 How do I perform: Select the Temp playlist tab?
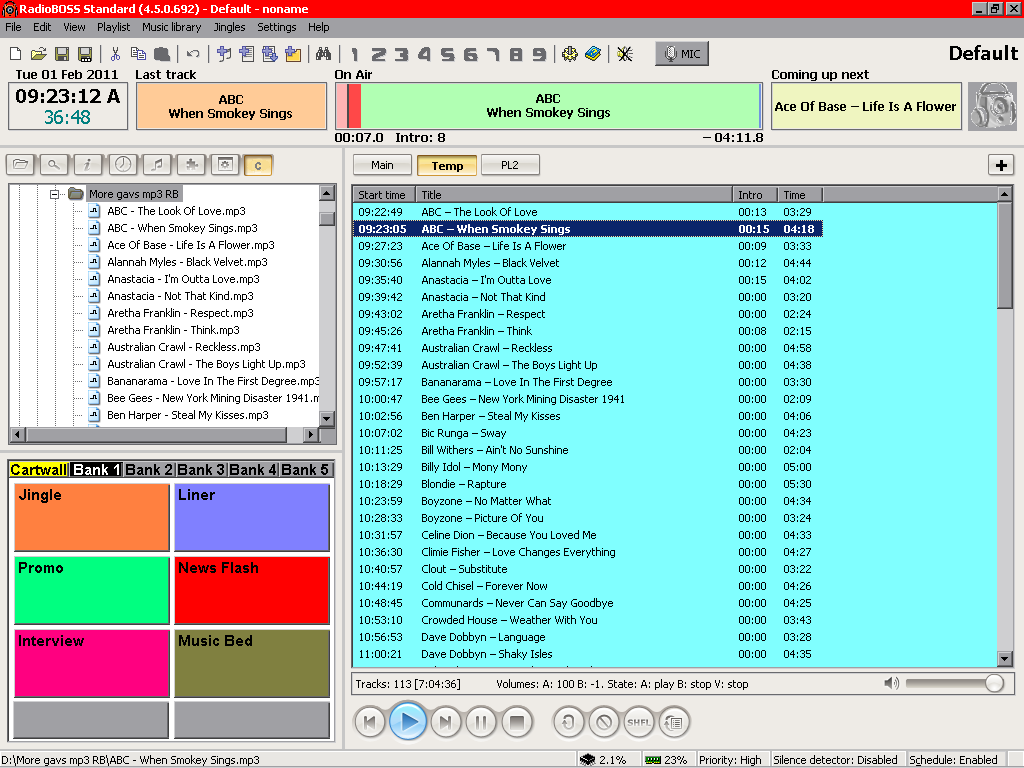447,166
